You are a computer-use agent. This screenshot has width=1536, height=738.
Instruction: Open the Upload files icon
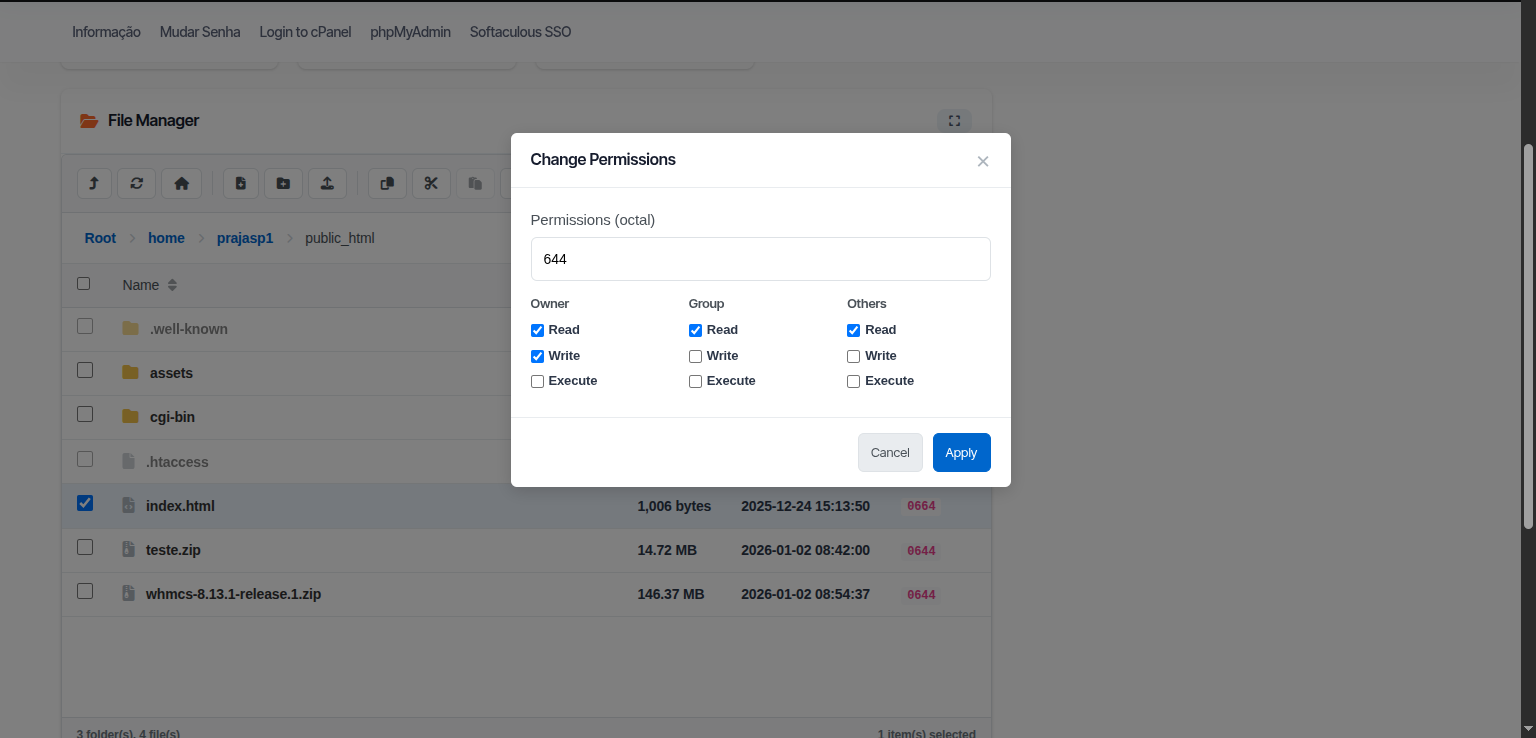coord(327,183)
